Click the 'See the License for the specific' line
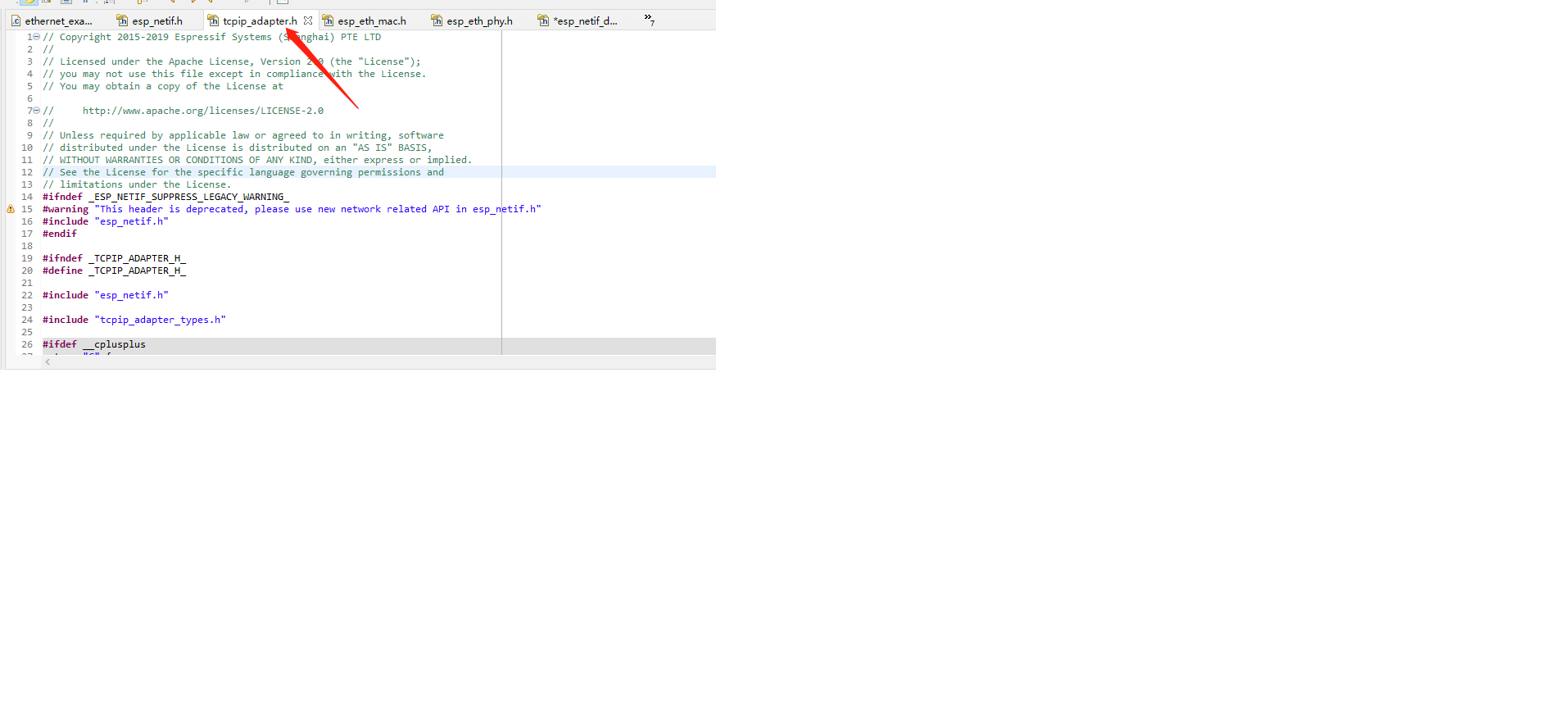Image resolution: width=1568 pixels, height=723 pixels. tap(243, 172)
